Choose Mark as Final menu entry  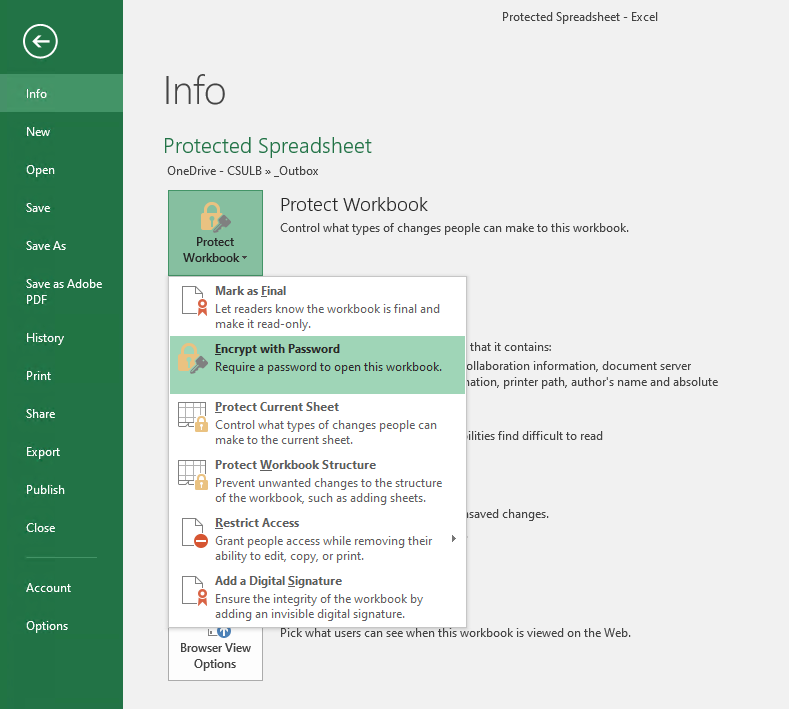click(318, 307)
